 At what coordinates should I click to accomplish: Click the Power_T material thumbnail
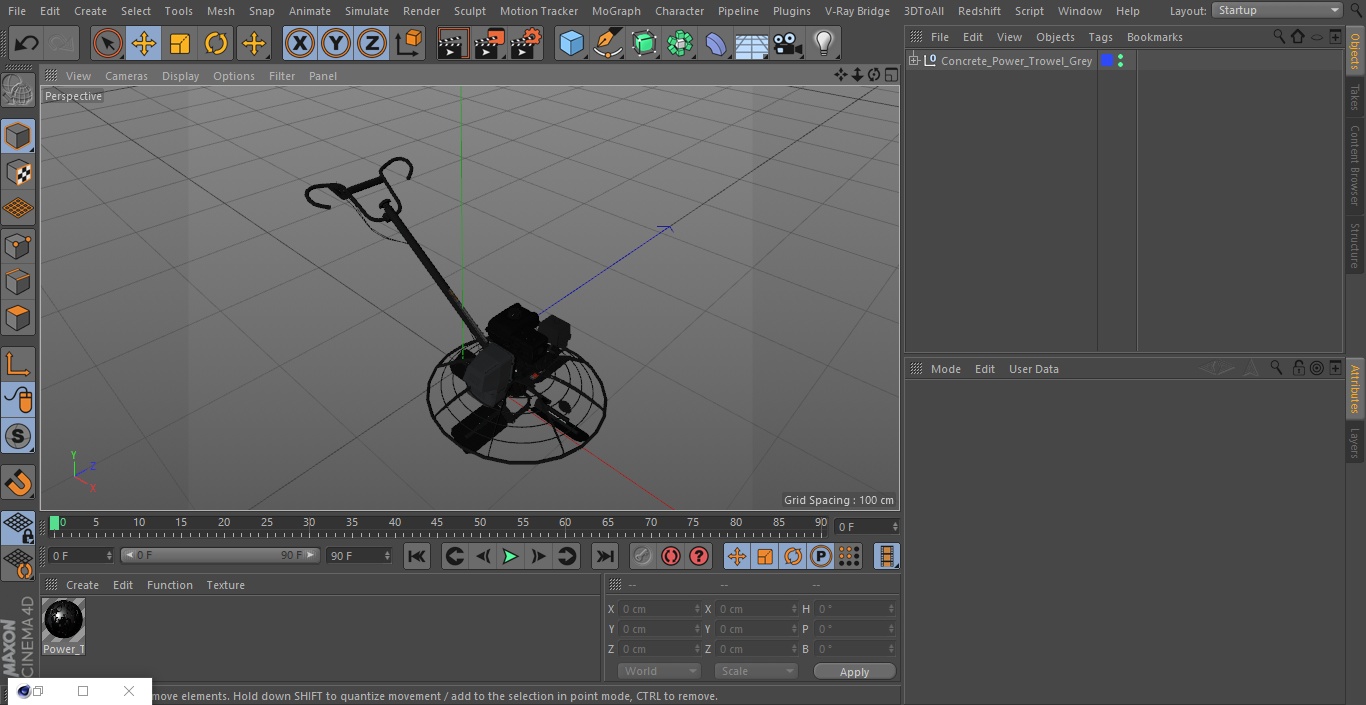(63, 621)
